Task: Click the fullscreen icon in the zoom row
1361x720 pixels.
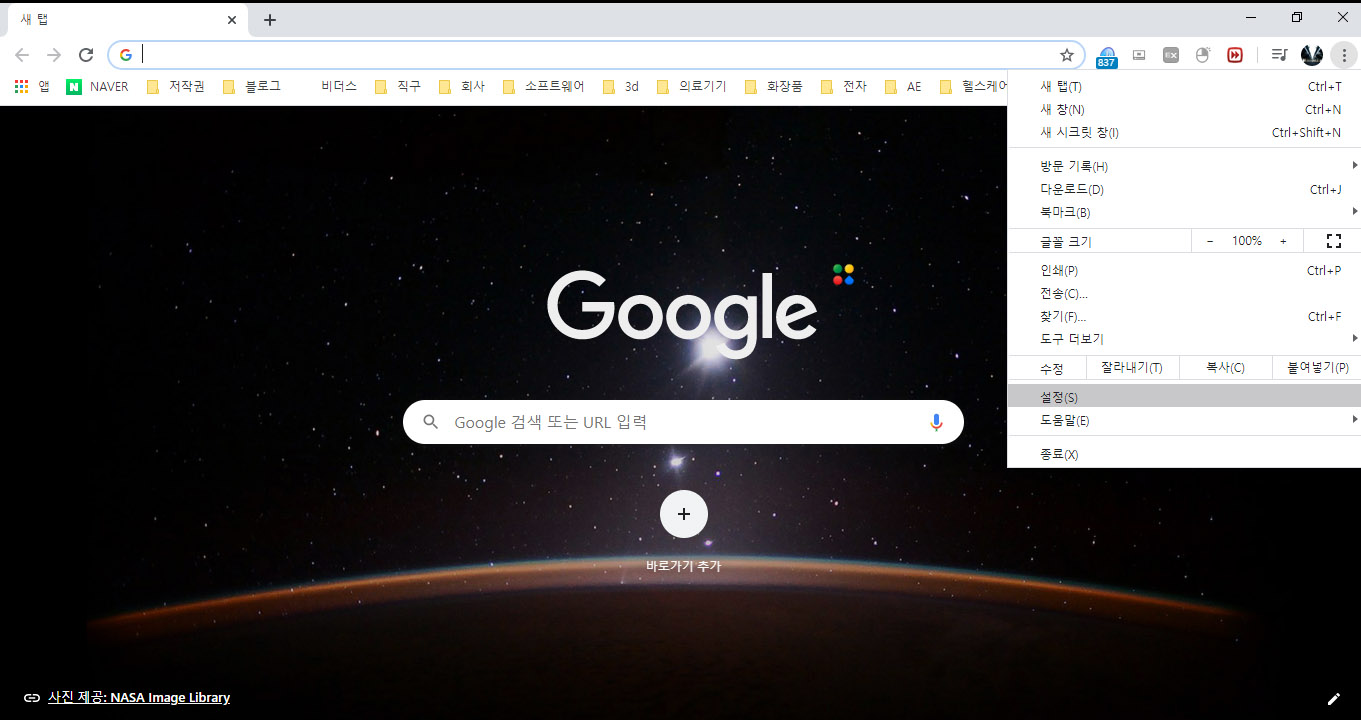Action: (x=1333, y=241)
